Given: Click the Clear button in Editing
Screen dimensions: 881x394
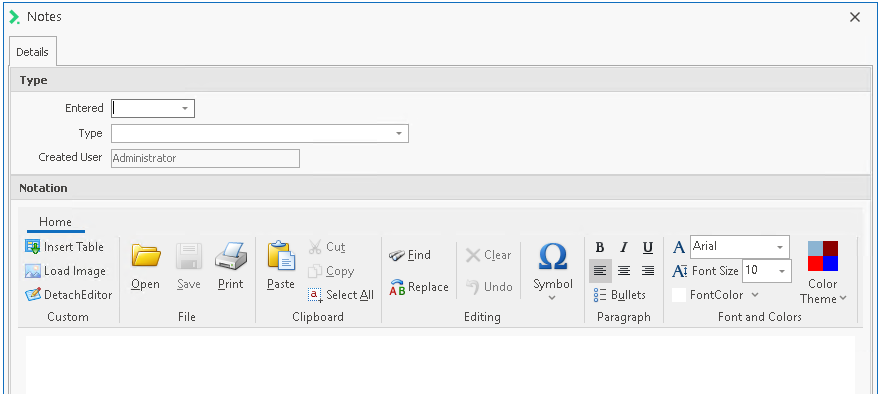Looking at the screenshot, I should pyautogui.click(x=488, y=255).
